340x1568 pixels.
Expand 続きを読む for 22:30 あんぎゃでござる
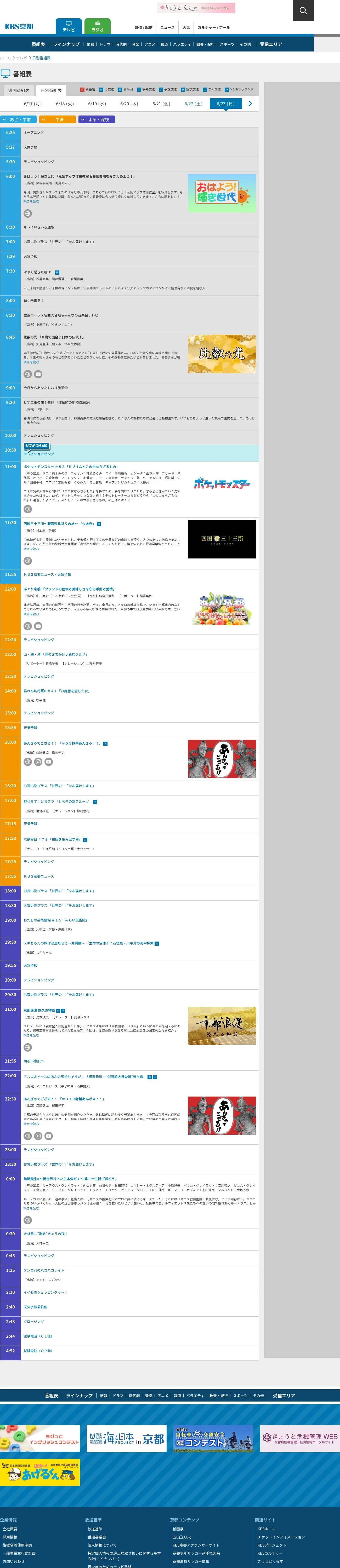tap(31, 1124)
